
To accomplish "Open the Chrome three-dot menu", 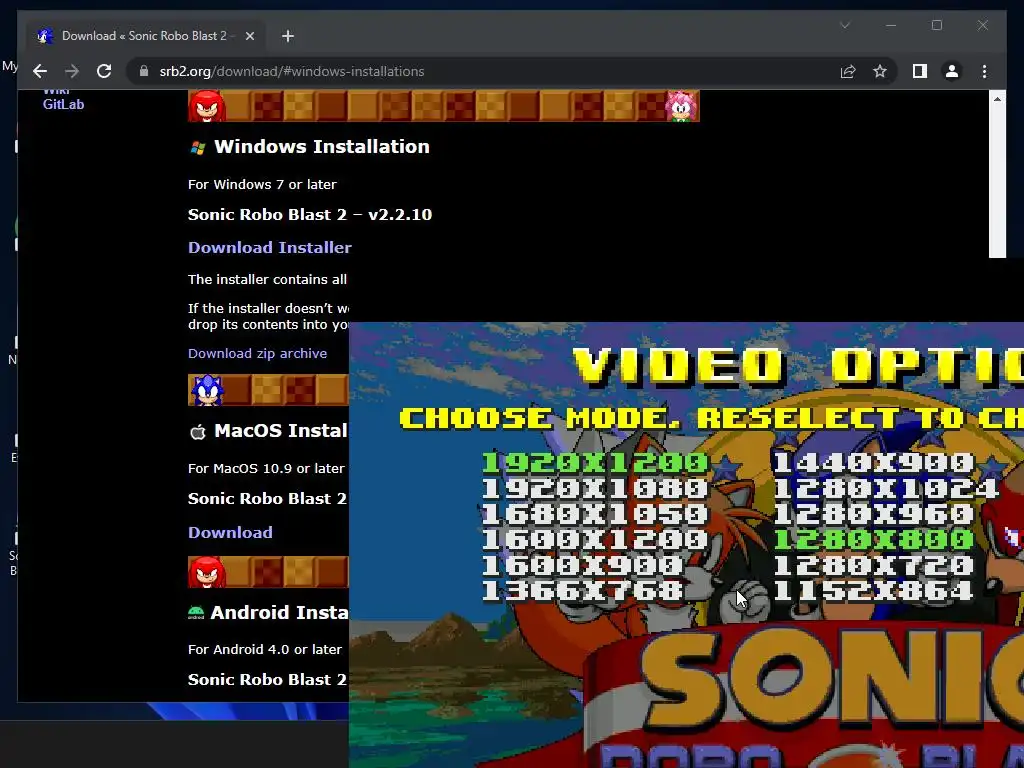I will (x=984, y=71).
